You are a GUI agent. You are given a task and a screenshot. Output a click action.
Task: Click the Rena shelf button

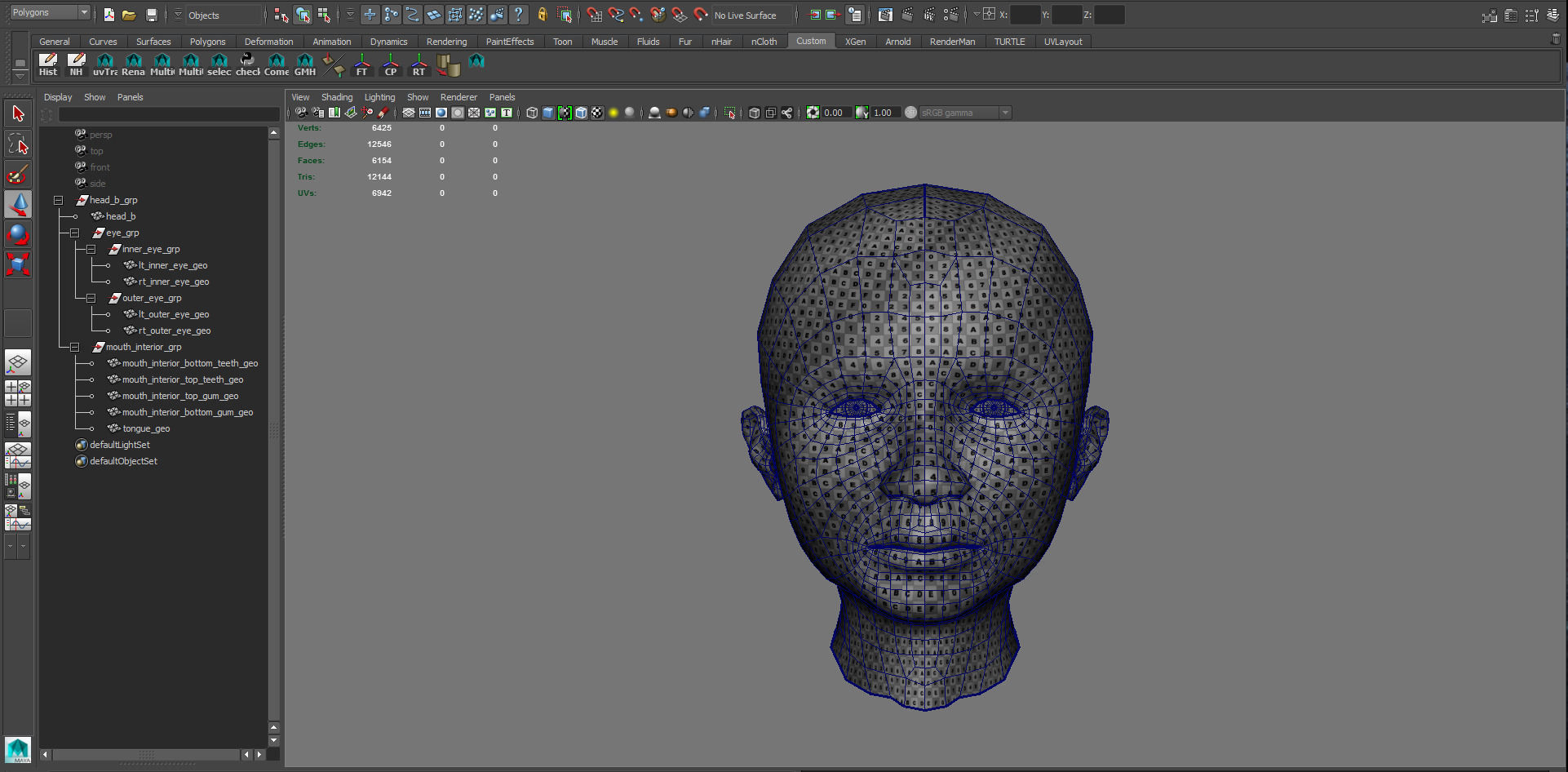click(133, 64)
